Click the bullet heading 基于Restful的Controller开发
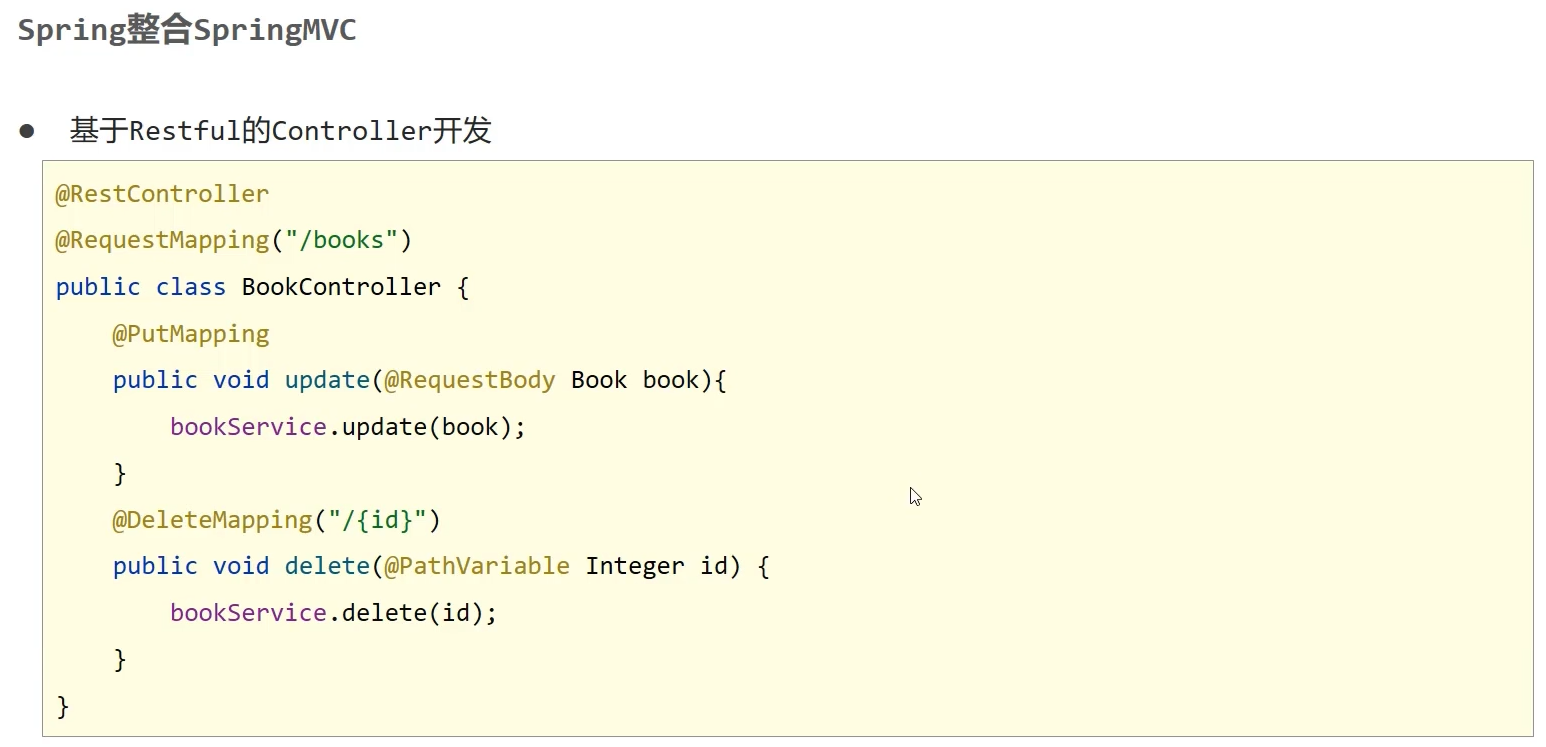 point(280,131)
